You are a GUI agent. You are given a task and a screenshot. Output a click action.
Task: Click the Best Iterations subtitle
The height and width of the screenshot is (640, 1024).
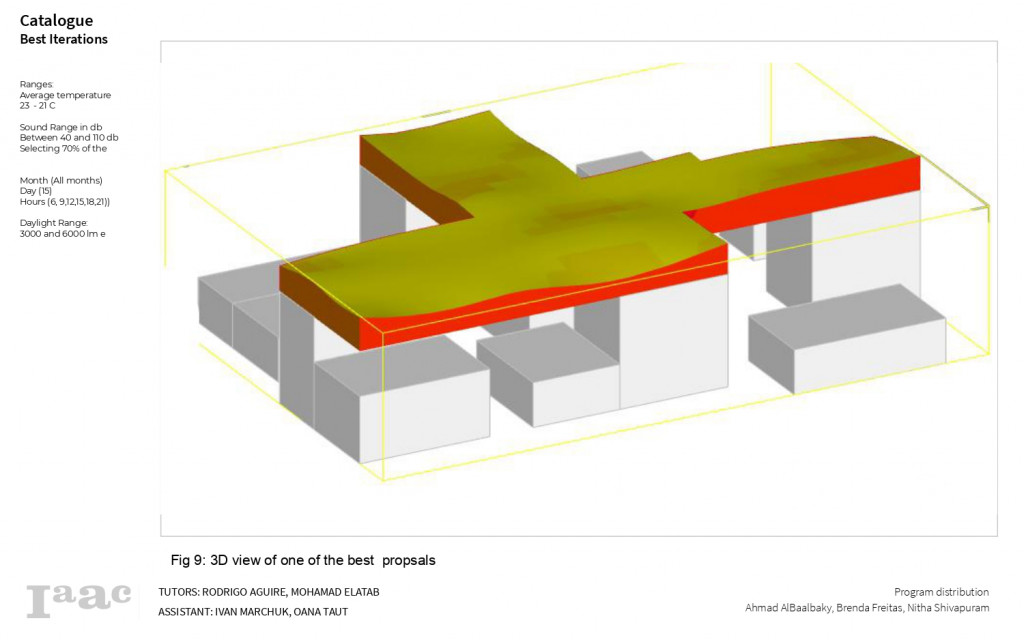click(64, 39)
